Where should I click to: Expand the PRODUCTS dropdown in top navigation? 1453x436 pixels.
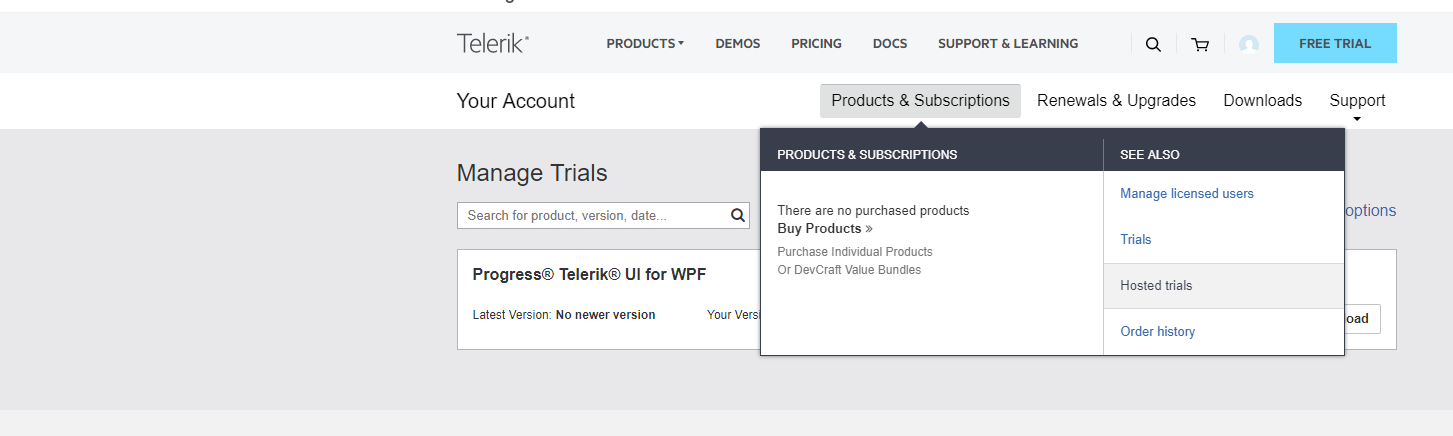645,44
